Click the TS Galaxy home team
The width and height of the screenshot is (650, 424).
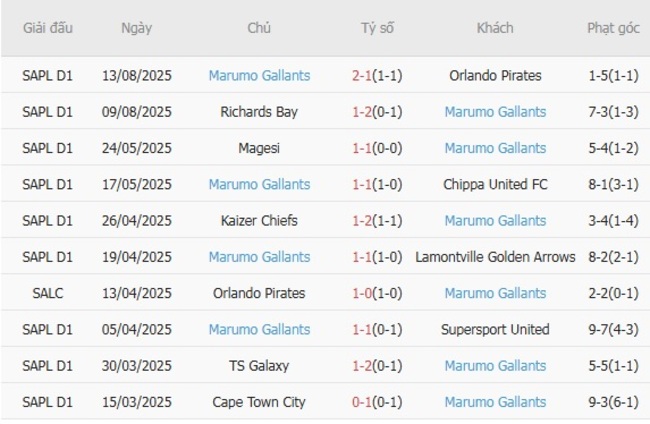click(x=259, y=366)
